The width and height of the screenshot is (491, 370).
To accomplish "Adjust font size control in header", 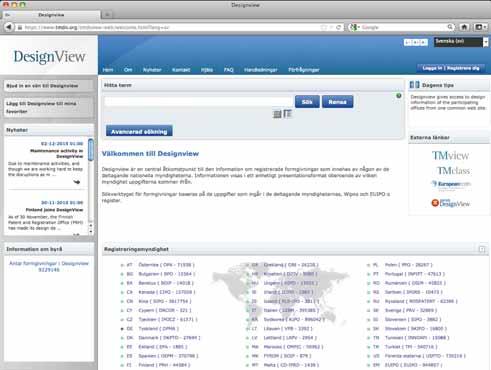I will tap(415, 42).
